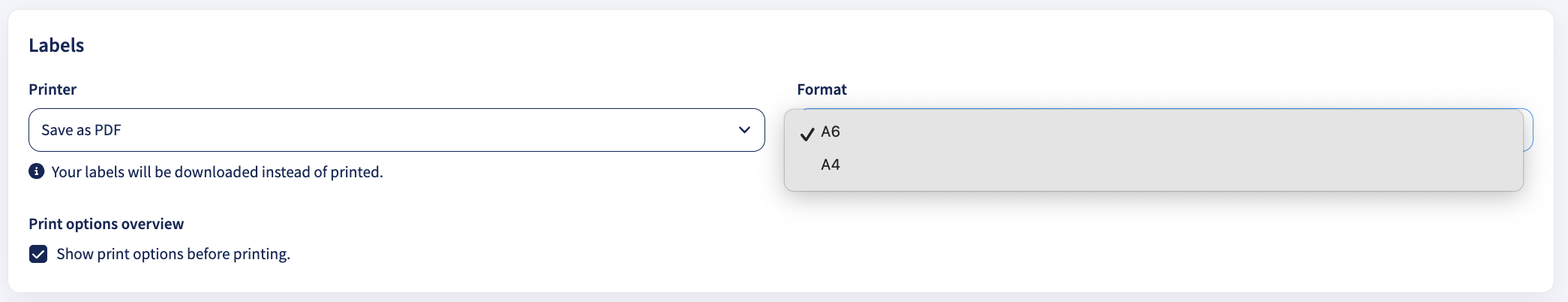Click the Printer field label
The image size is (1568, 302).
click(x=53, y=89)
